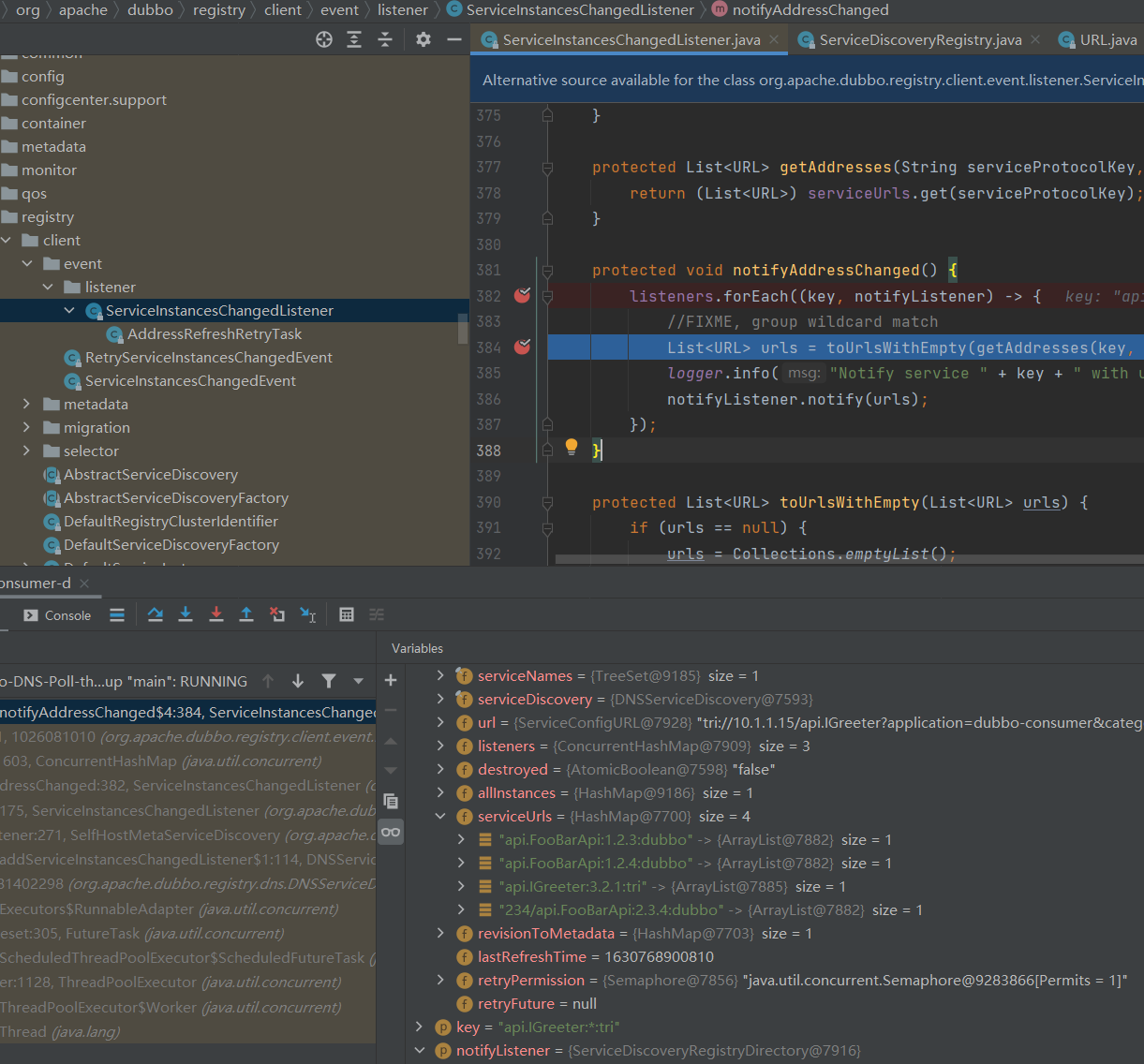Click the red Force Step Into icon
Image resolution: width=1144 pixels, height=1064 pixels.
[x=216, y=614]
